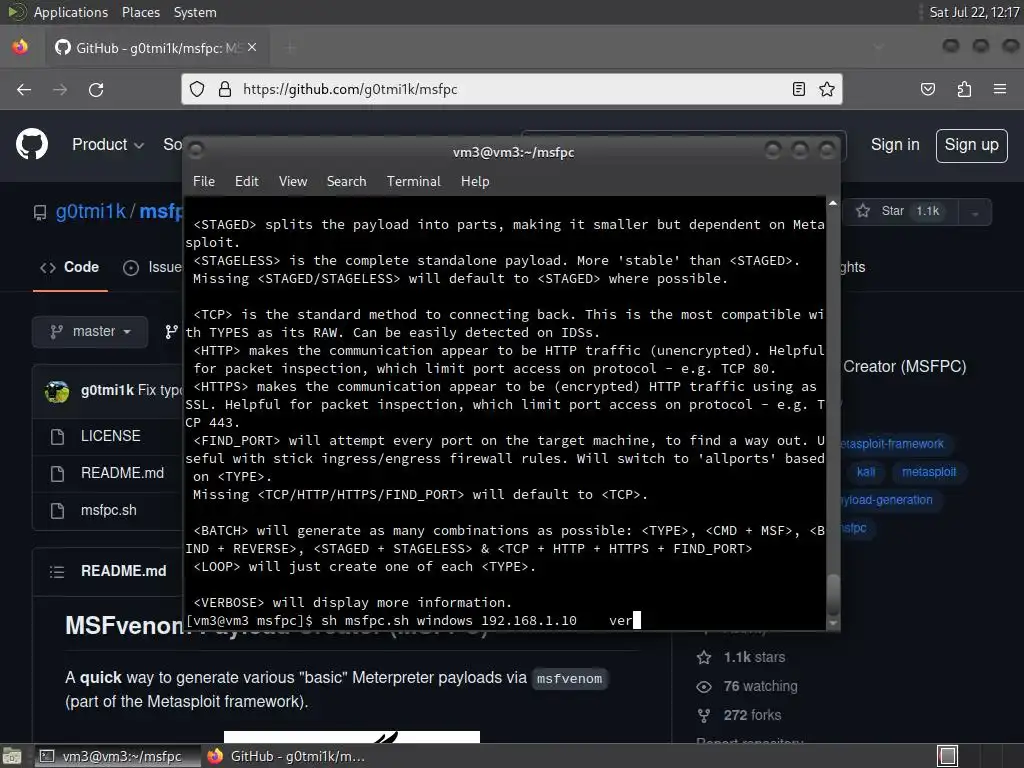Viewport: 1024px width, 768px height.
Task: Select the Code tab on GitHub
Action: (71, 267)
